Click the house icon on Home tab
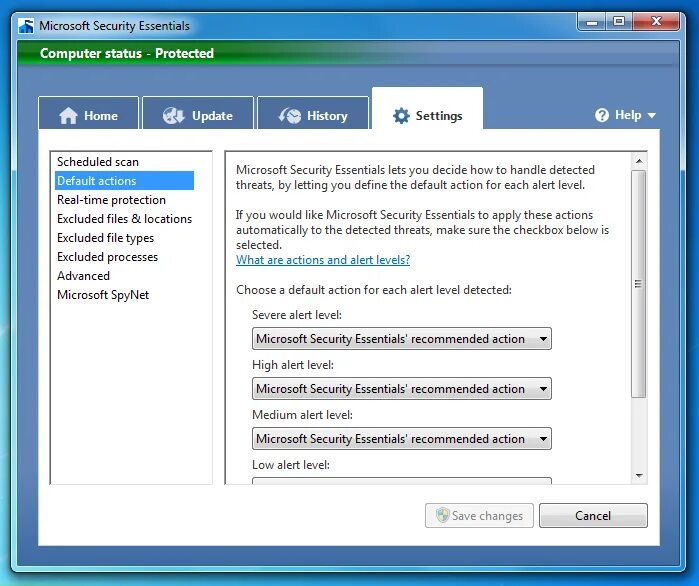The image size is (699, 586). (68, 116)
